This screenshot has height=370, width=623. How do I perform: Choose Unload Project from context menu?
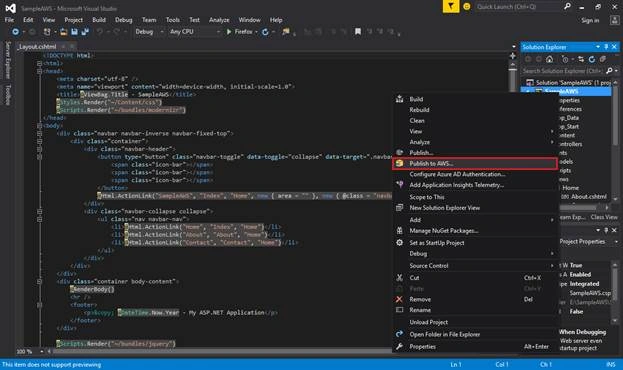[476, 322]
